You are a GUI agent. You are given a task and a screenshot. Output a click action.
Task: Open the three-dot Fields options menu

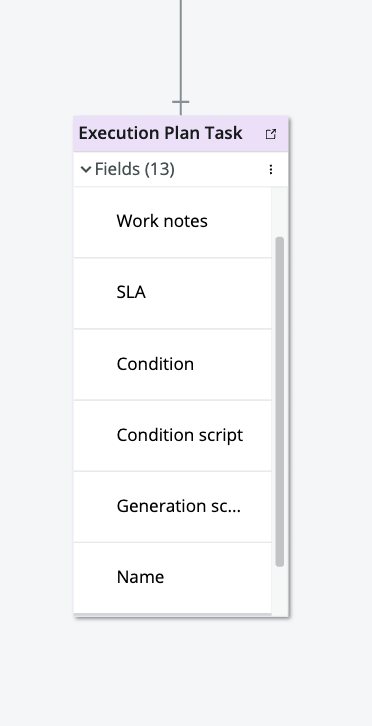pos(271,169)
